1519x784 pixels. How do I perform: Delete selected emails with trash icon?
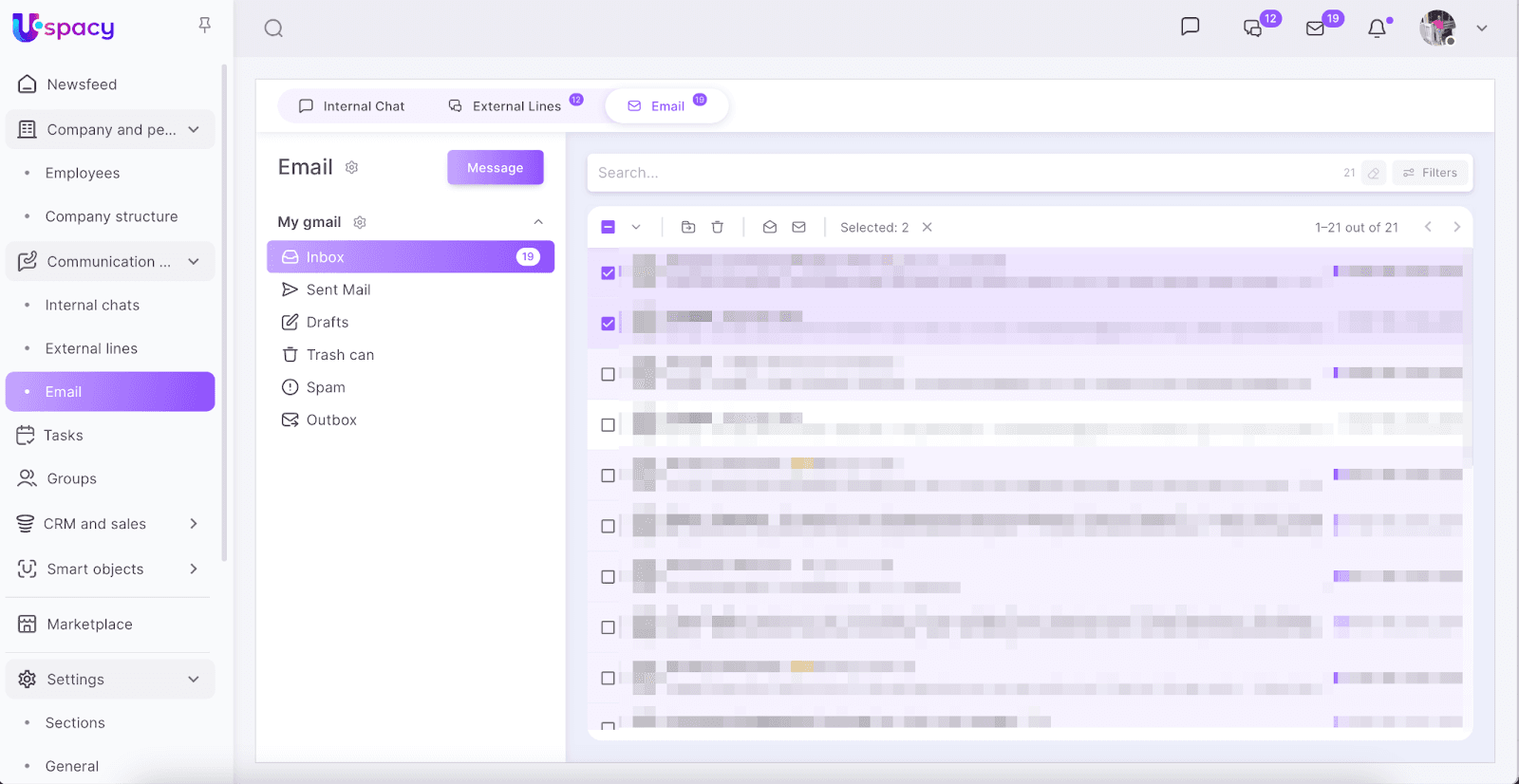tap(718, 227)
